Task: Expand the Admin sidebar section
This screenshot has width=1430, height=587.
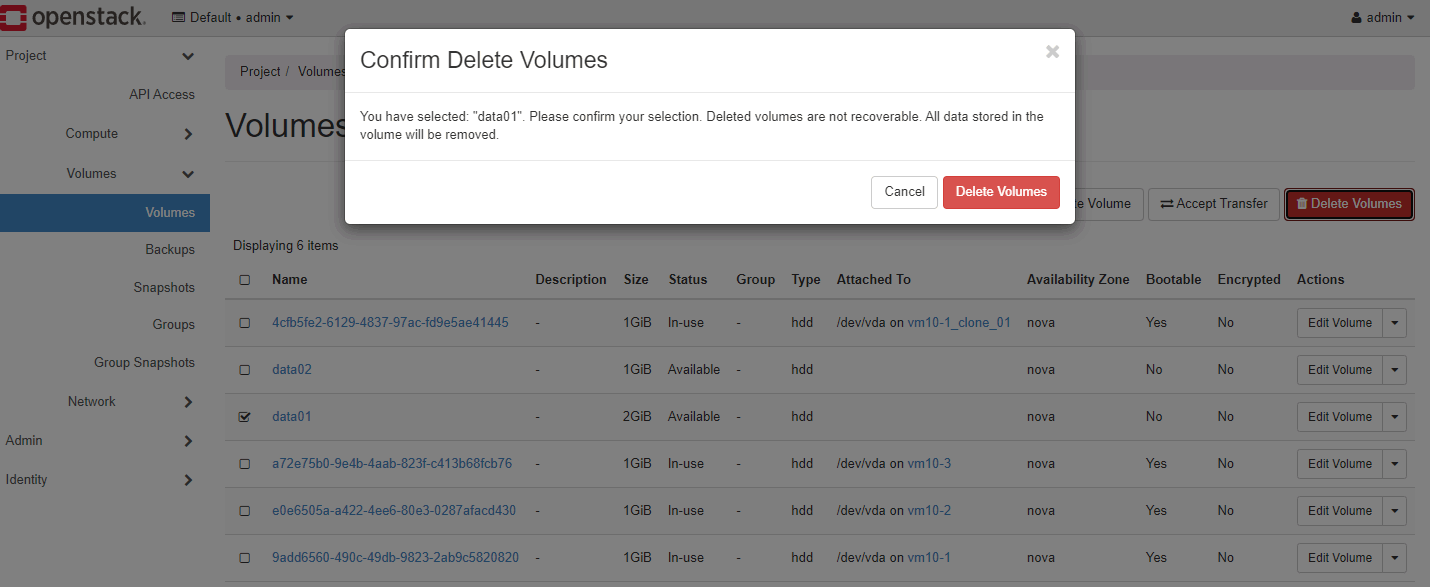Action: pos(188,441)
